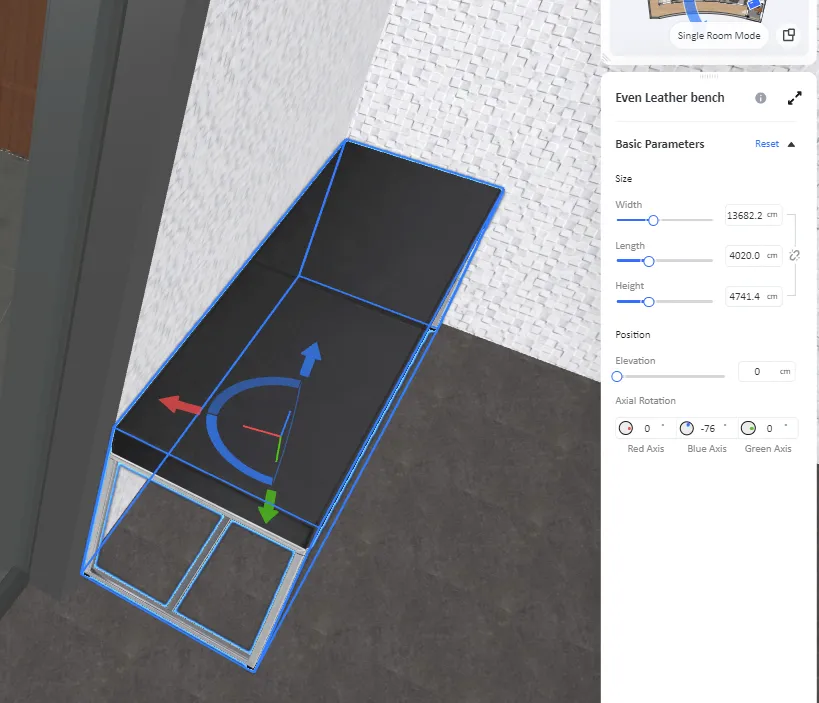Screen dimensions: 819x703
Task: Click the blue axis move arrow
Action: pos(311,355)
